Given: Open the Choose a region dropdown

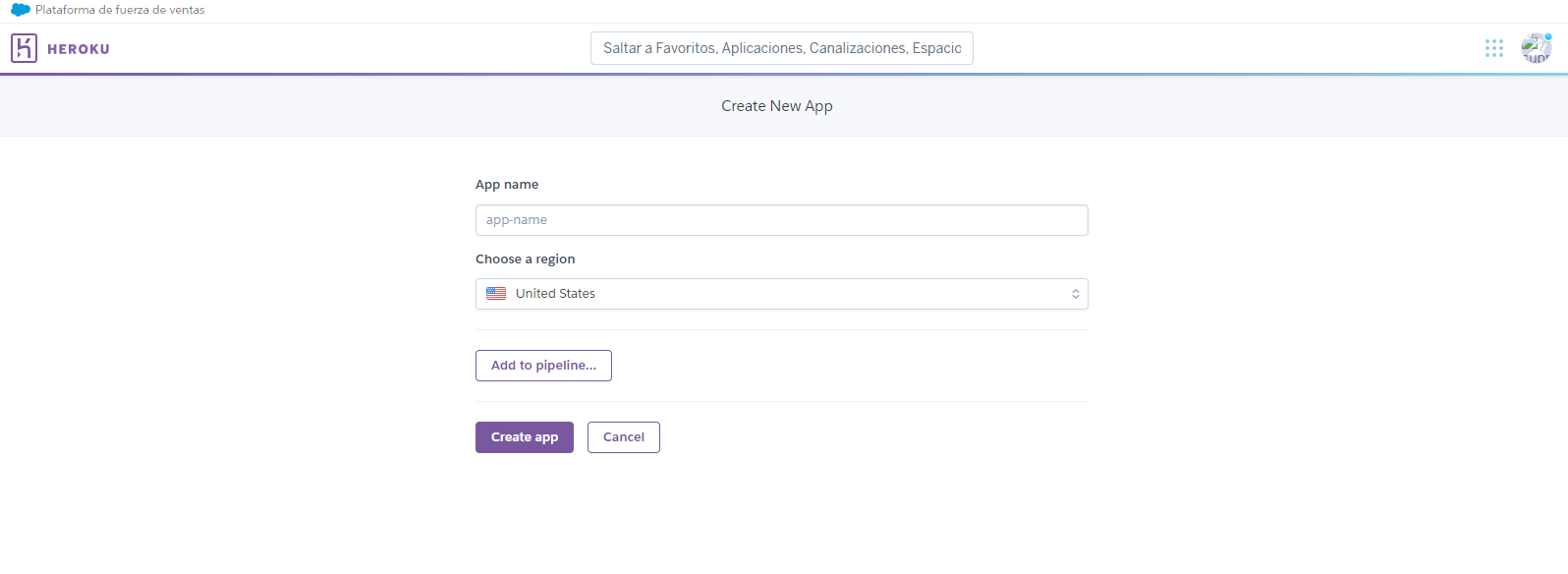Looking at the screenshot, I should (782, 294).
